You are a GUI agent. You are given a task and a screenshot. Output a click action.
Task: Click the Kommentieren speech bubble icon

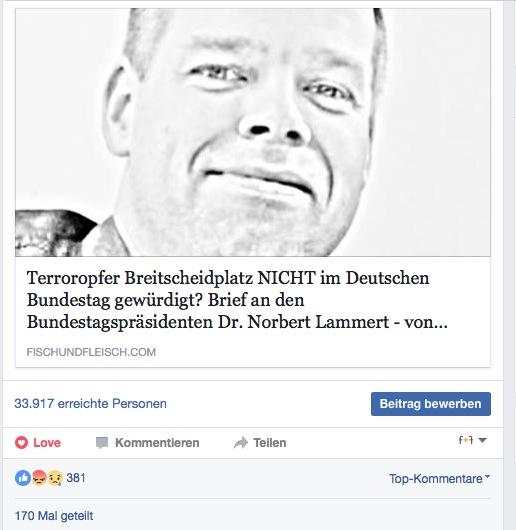[x=102, y=443]
